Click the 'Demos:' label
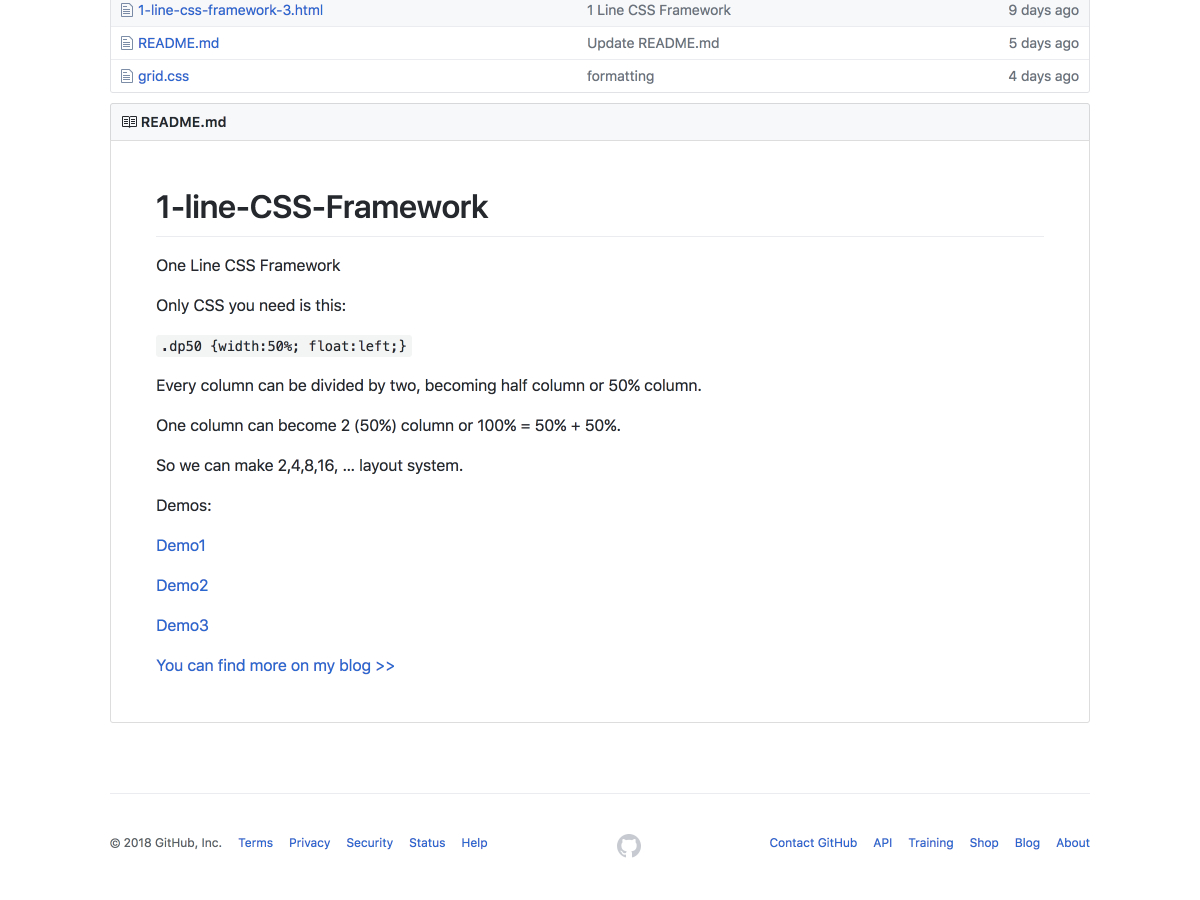This screenshot has width=1200, height=900. click(x=184, y=505)
